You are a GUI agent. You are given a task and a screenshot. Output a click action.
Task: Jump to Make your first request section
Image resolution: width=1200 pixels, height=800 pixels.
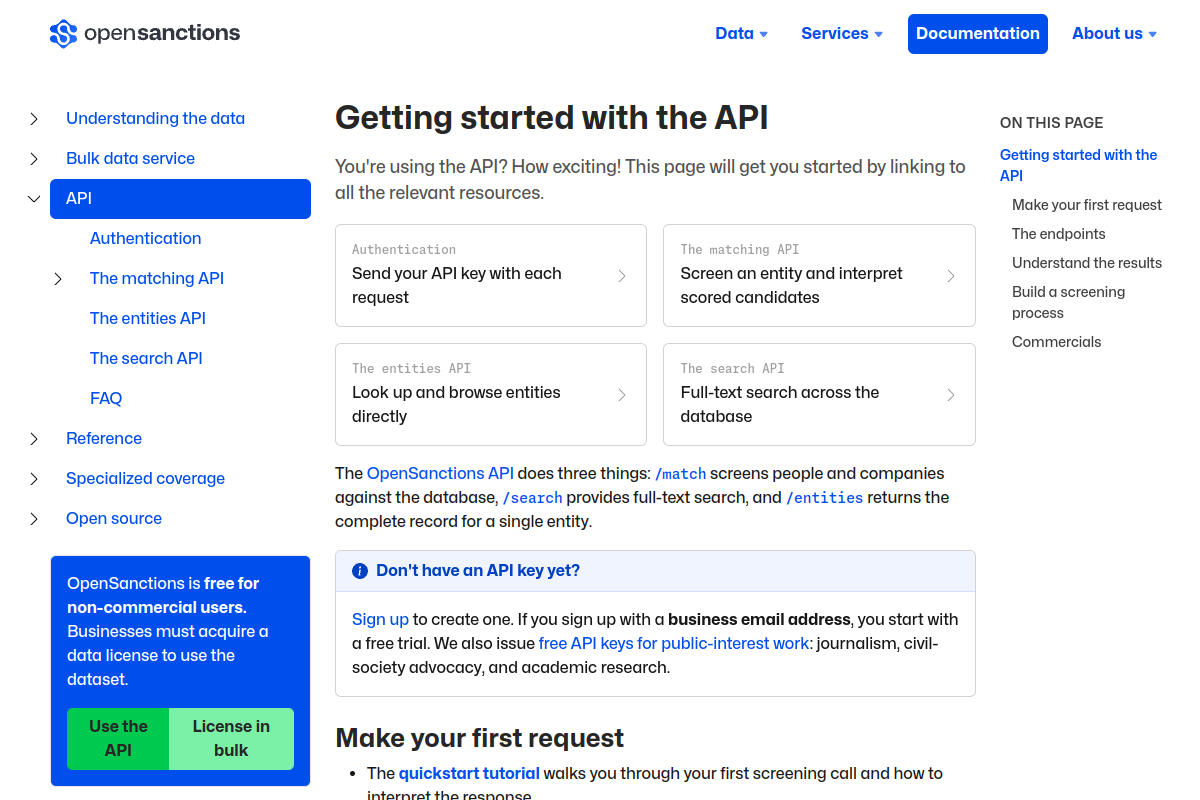(1087, 205)
